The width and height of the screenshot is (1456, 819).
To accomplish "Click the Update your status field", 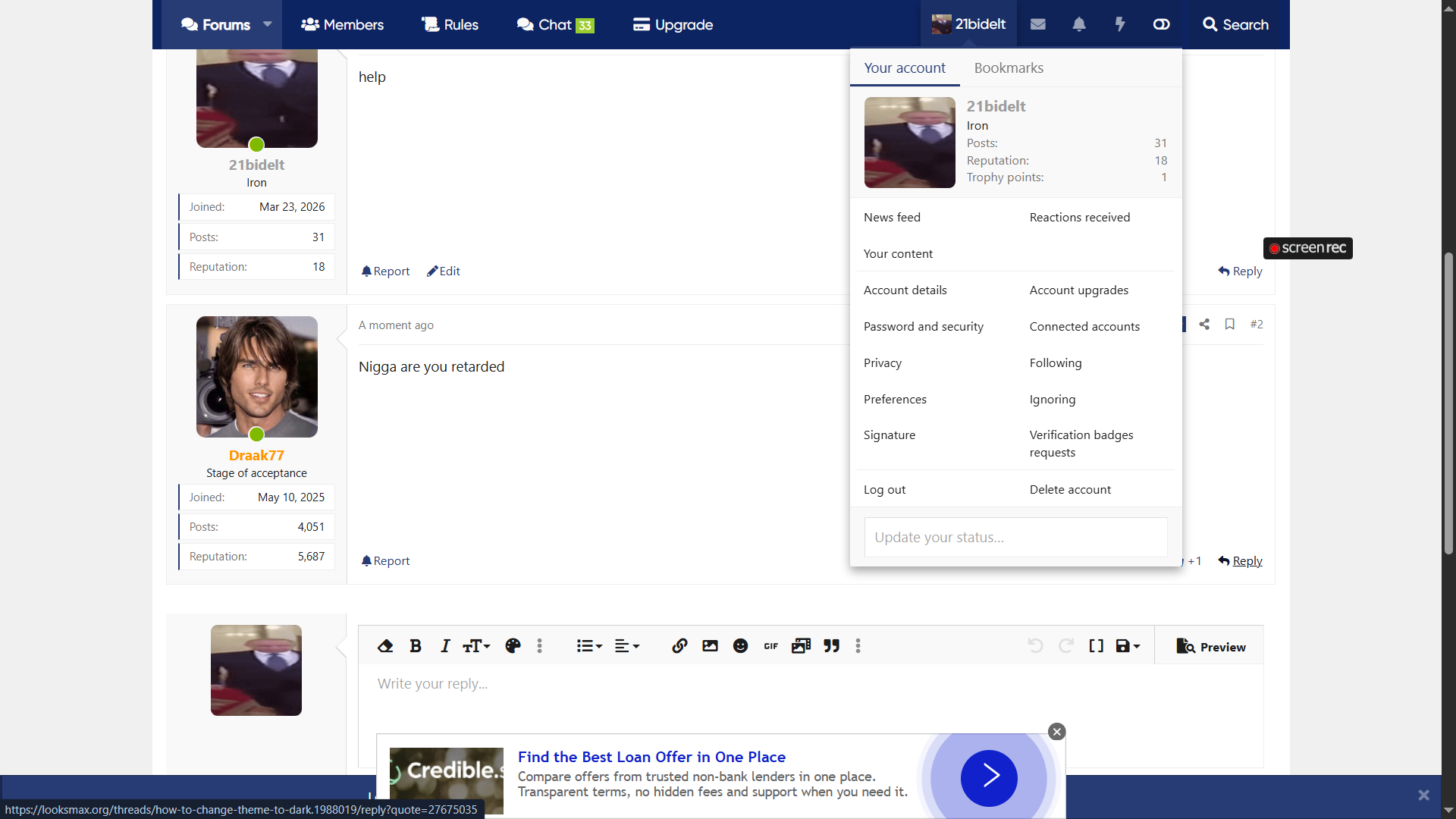I will pos(1015,538).
